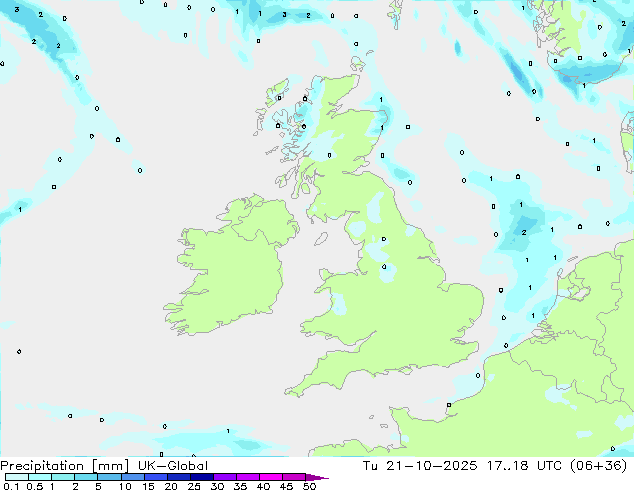The height and width of the screenshot is (490, 634).
Task: Click the "2" value in the North Sea blue patch
Action: pyautogui.click(x=524, y=232)
